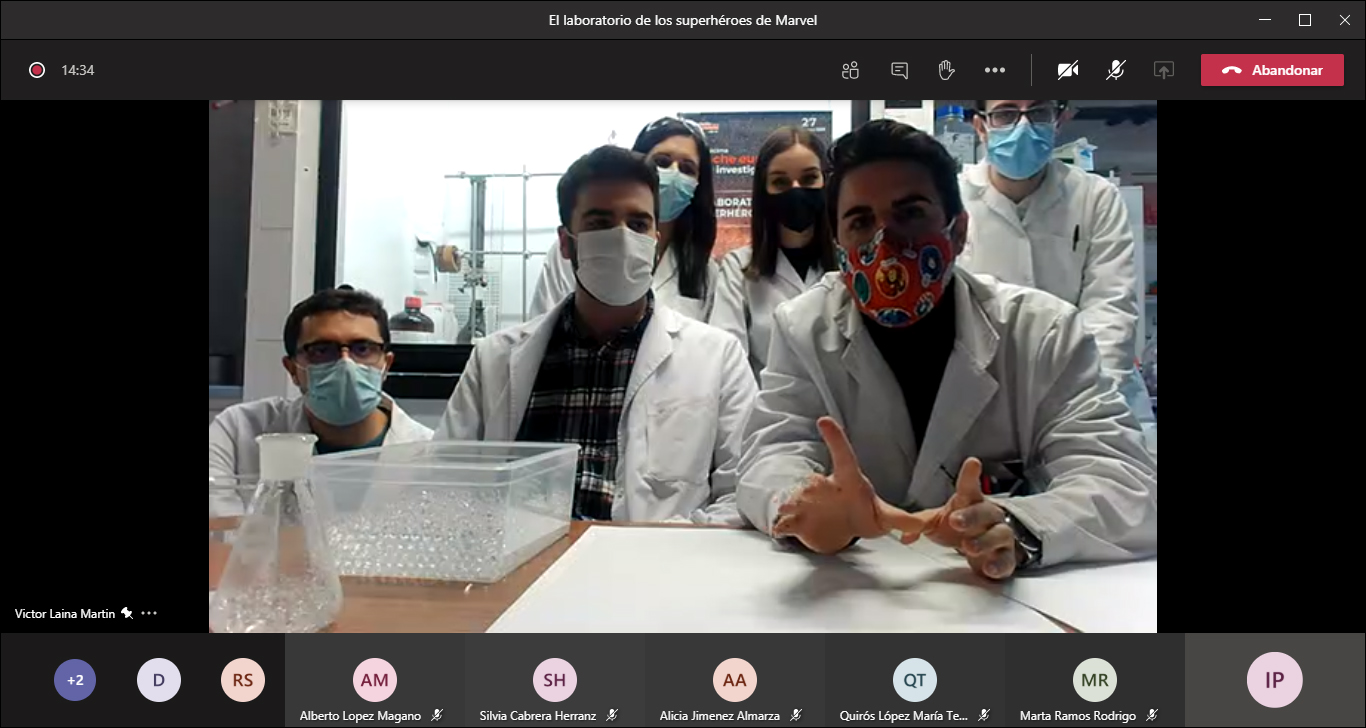Open the participants panel icon

[x=851, y=70]
